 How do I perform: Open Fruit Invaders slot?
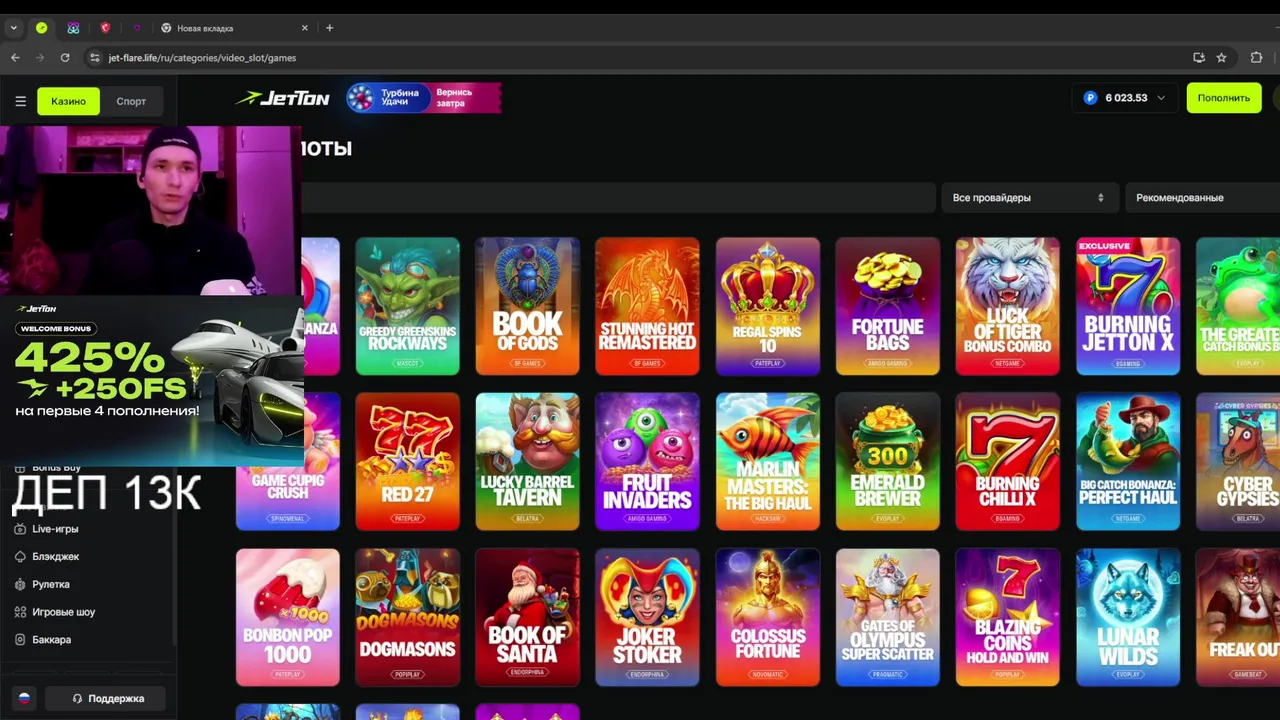pyautogui.click(x=648, y=461)
